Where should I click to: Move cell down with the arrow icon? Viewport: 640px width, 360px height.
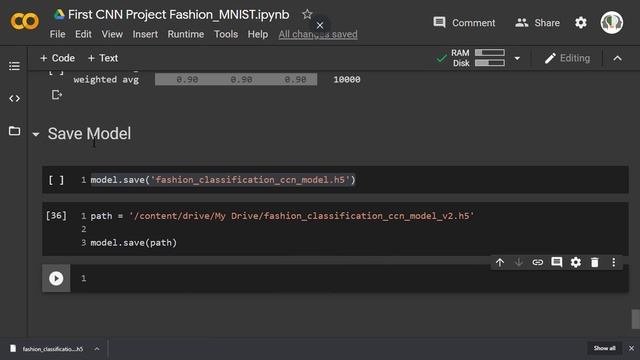point(518,262)
